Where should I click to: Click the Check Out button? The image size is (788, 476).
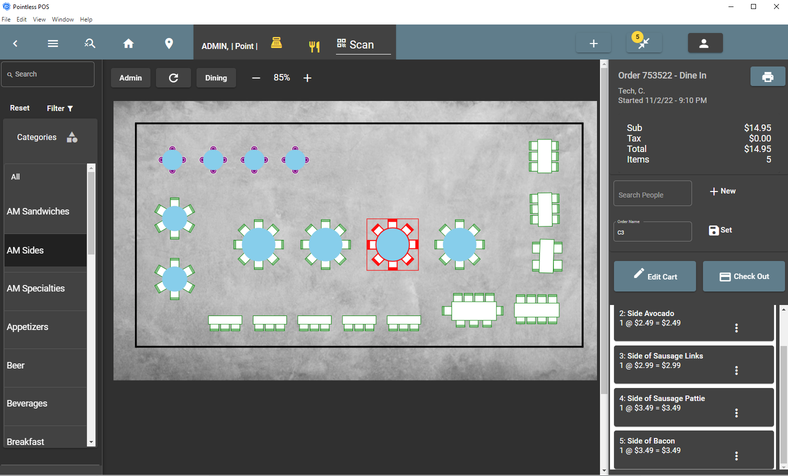click(x=744, y=276)
